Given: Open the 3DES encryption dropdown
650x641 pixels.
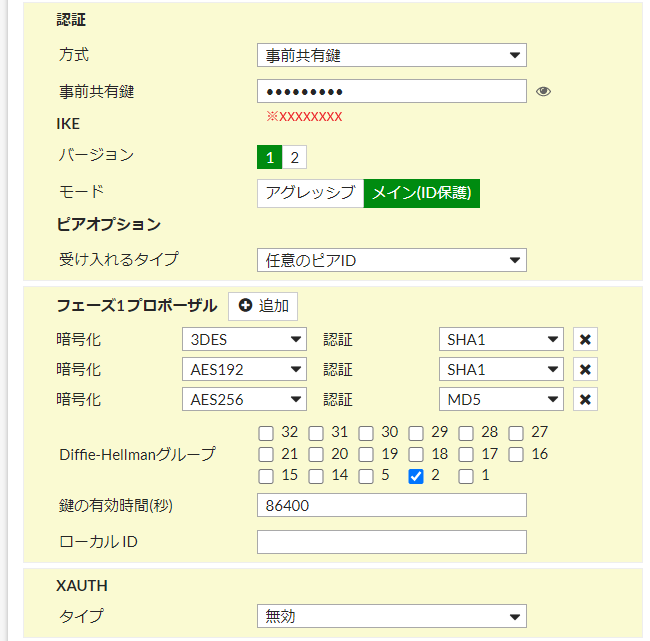Looking at the screenshot, I should pos(244,339).
